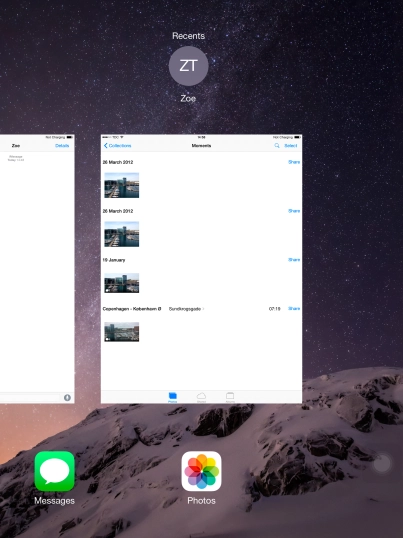The width and height of the screenshot is (403, 538).
Task: Select the Photos tab icon in bottom bar
Action: point(173,397)
